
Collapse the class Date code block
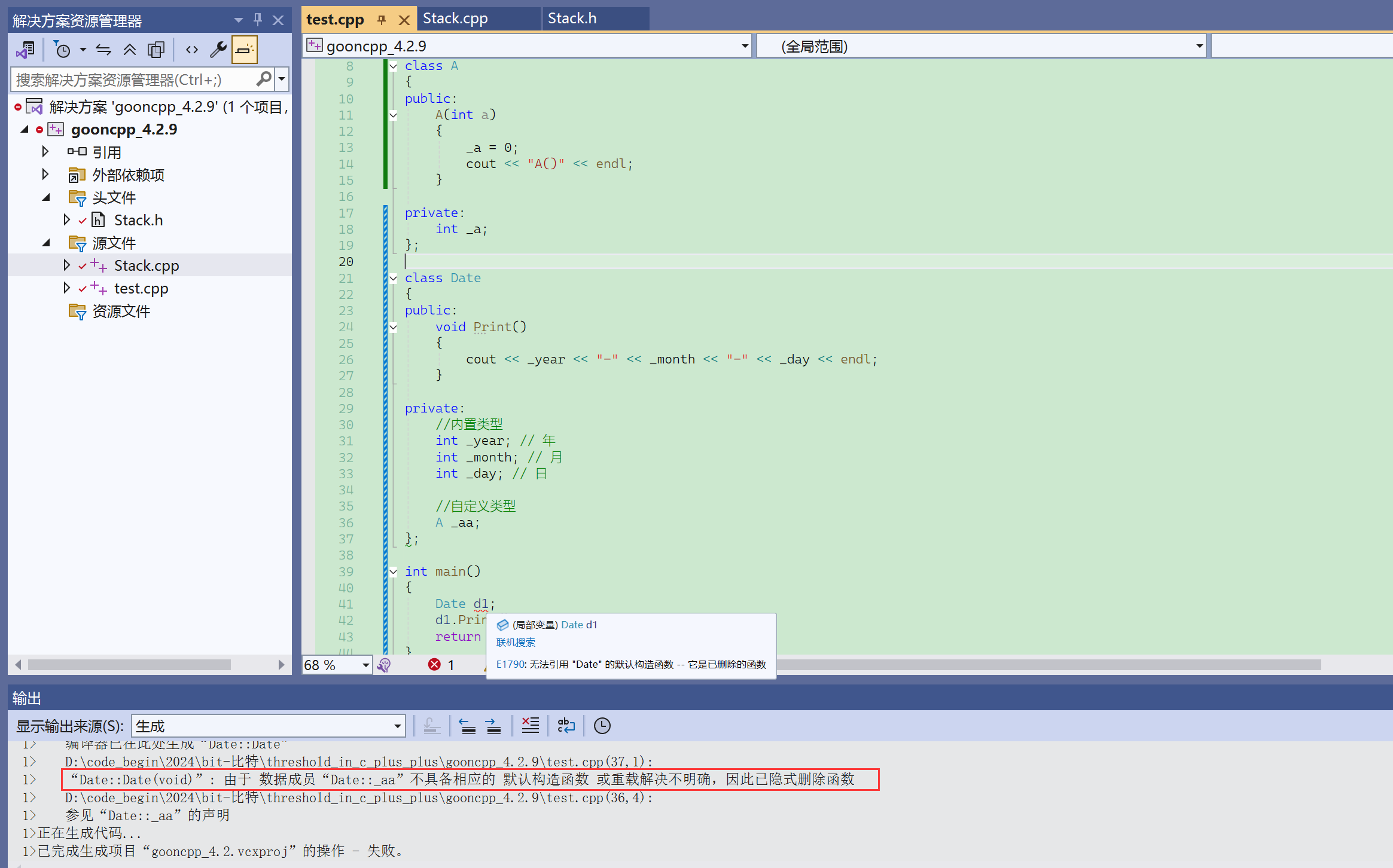click(393, 278)
